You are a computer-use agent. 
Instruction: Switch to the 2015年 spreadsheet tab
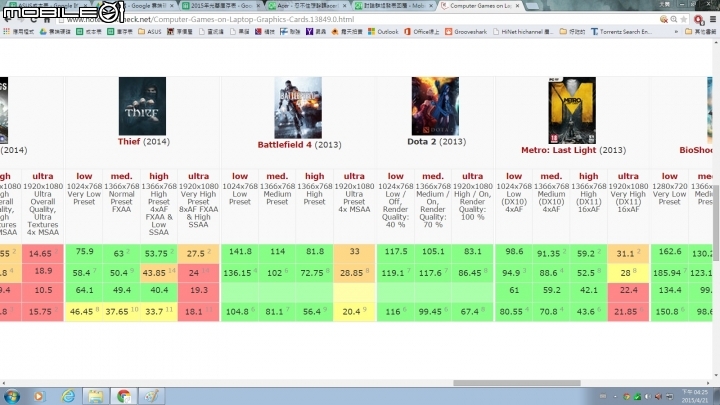click(221, 6)
